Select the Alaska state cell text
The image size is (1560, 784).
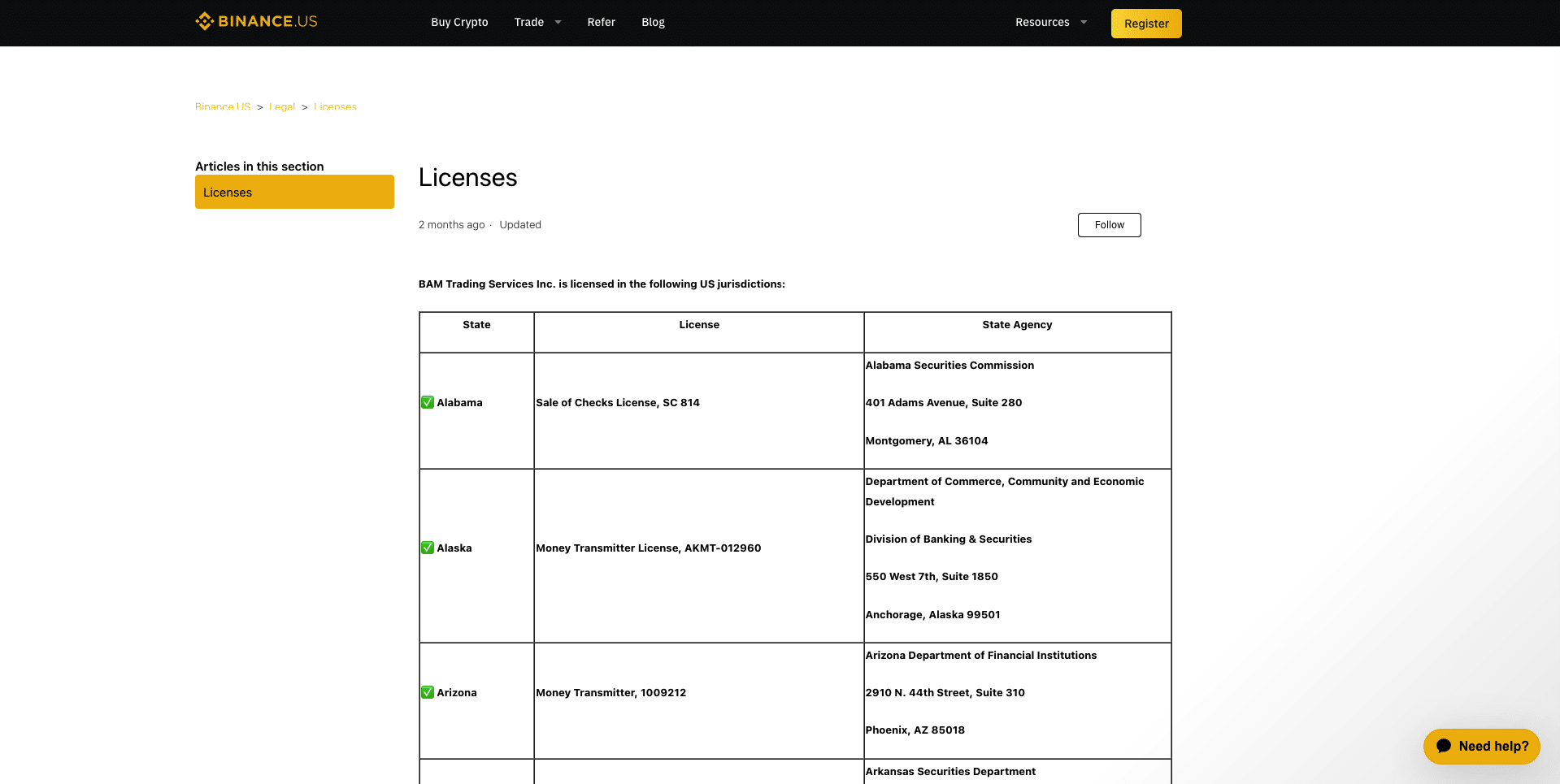(x=454, y=548)
